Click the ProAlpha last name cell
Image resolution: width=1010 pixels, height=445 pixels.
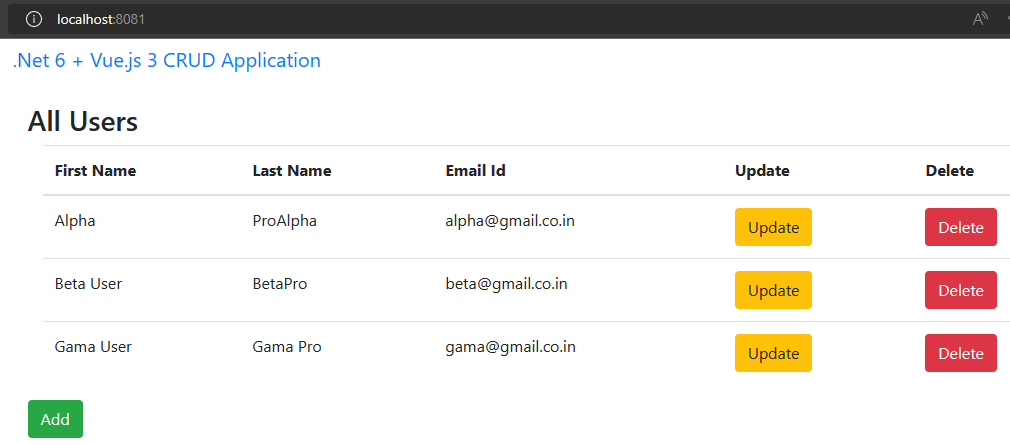pos(285,221)
